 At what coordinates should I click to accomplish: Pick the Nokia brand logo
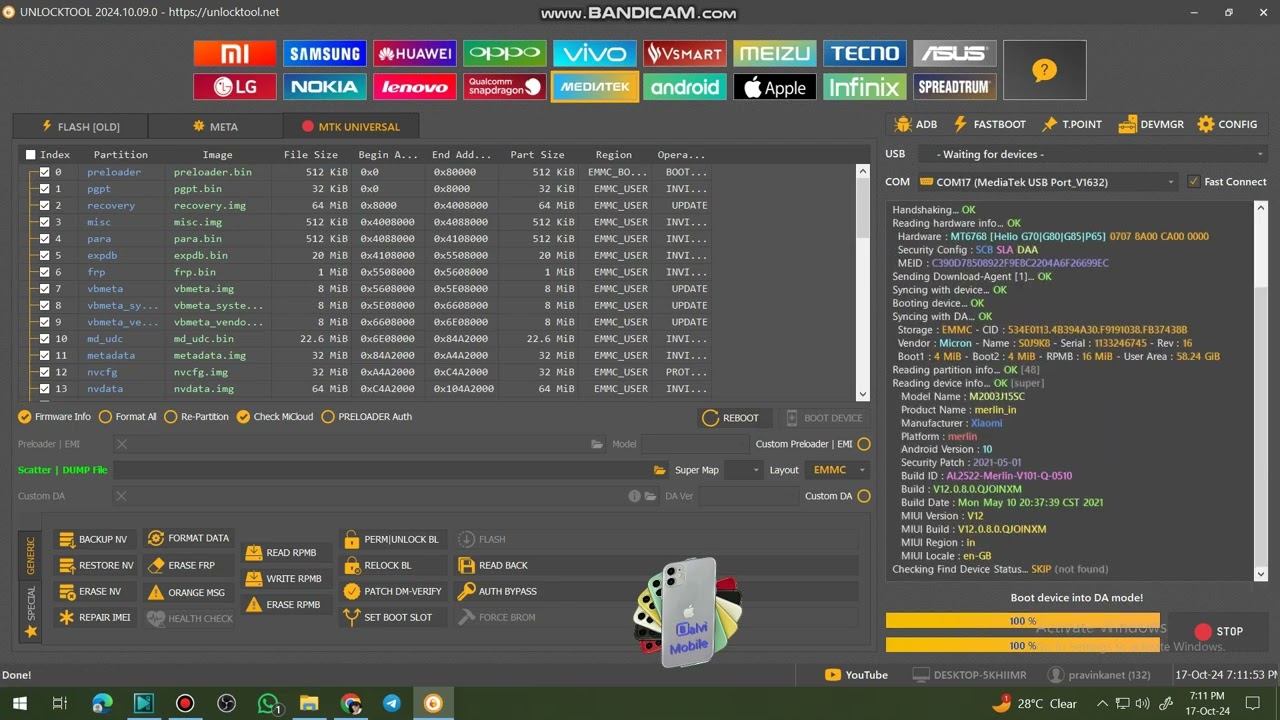(x=325, y=87)
